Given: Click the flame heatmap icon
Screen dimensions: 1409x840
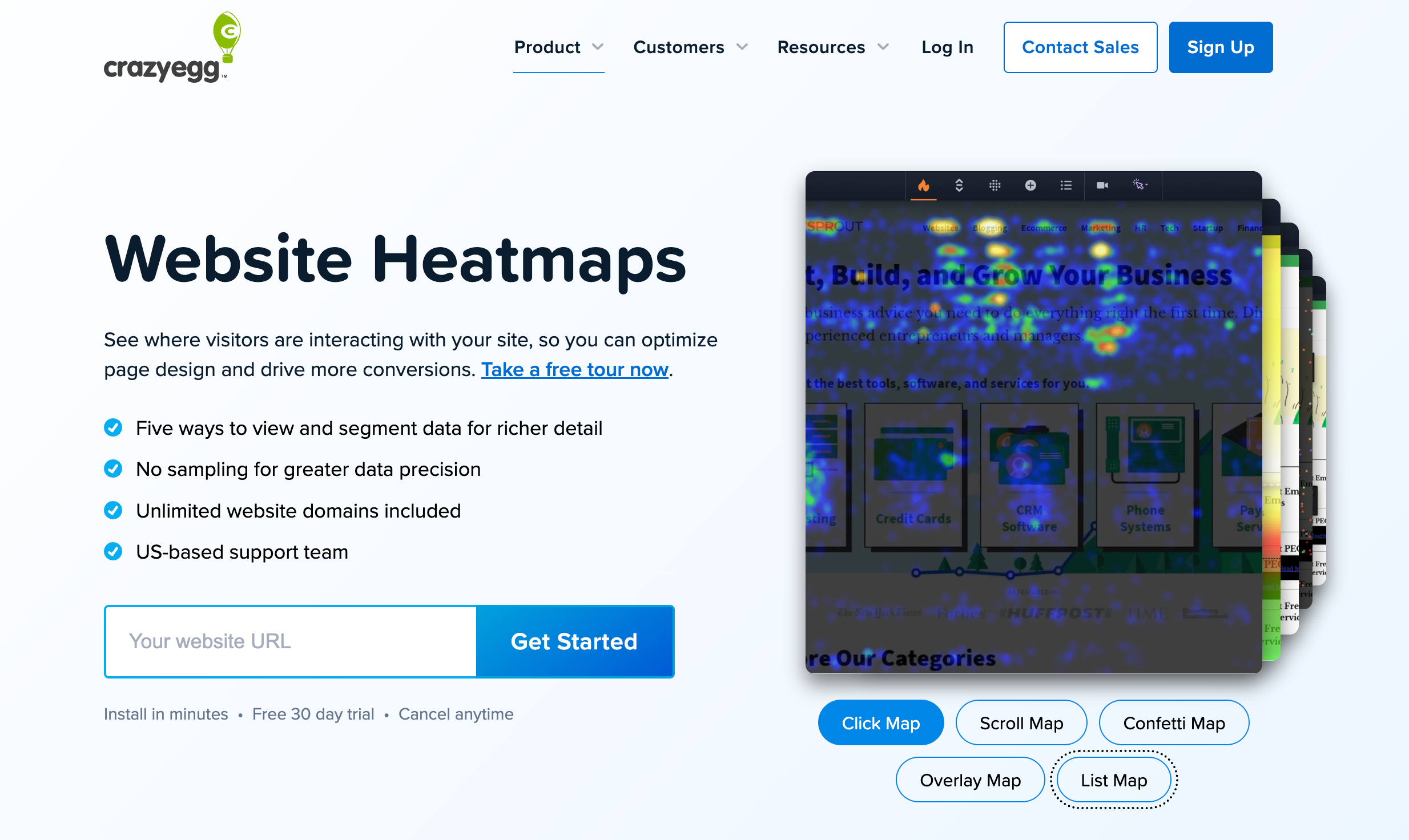Looking at the screenshot, I should tap(923, 185).
